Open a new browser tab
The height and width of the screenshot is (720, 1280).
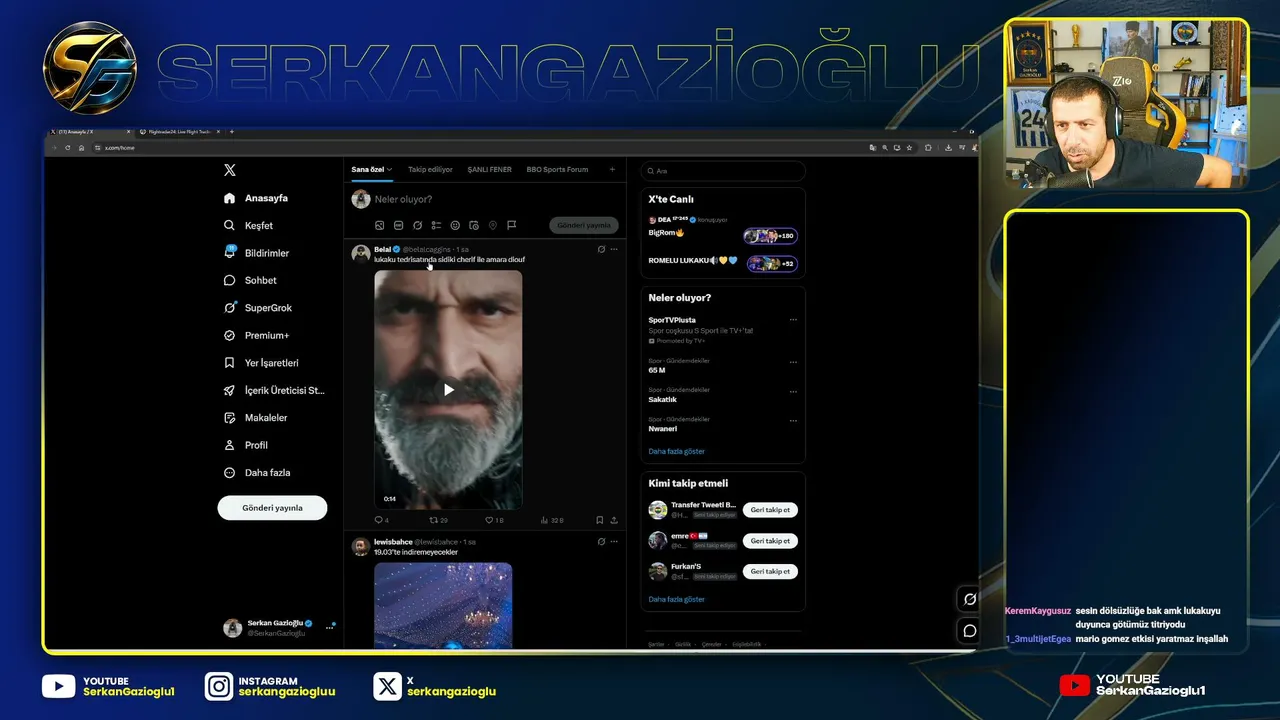tap(232, 132)
